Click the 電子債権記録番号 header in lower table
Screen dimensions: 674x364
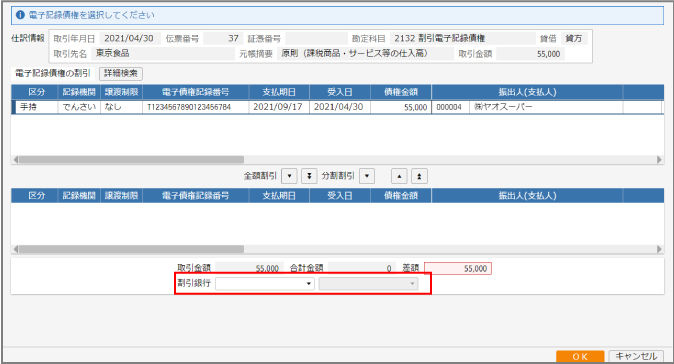196,196
